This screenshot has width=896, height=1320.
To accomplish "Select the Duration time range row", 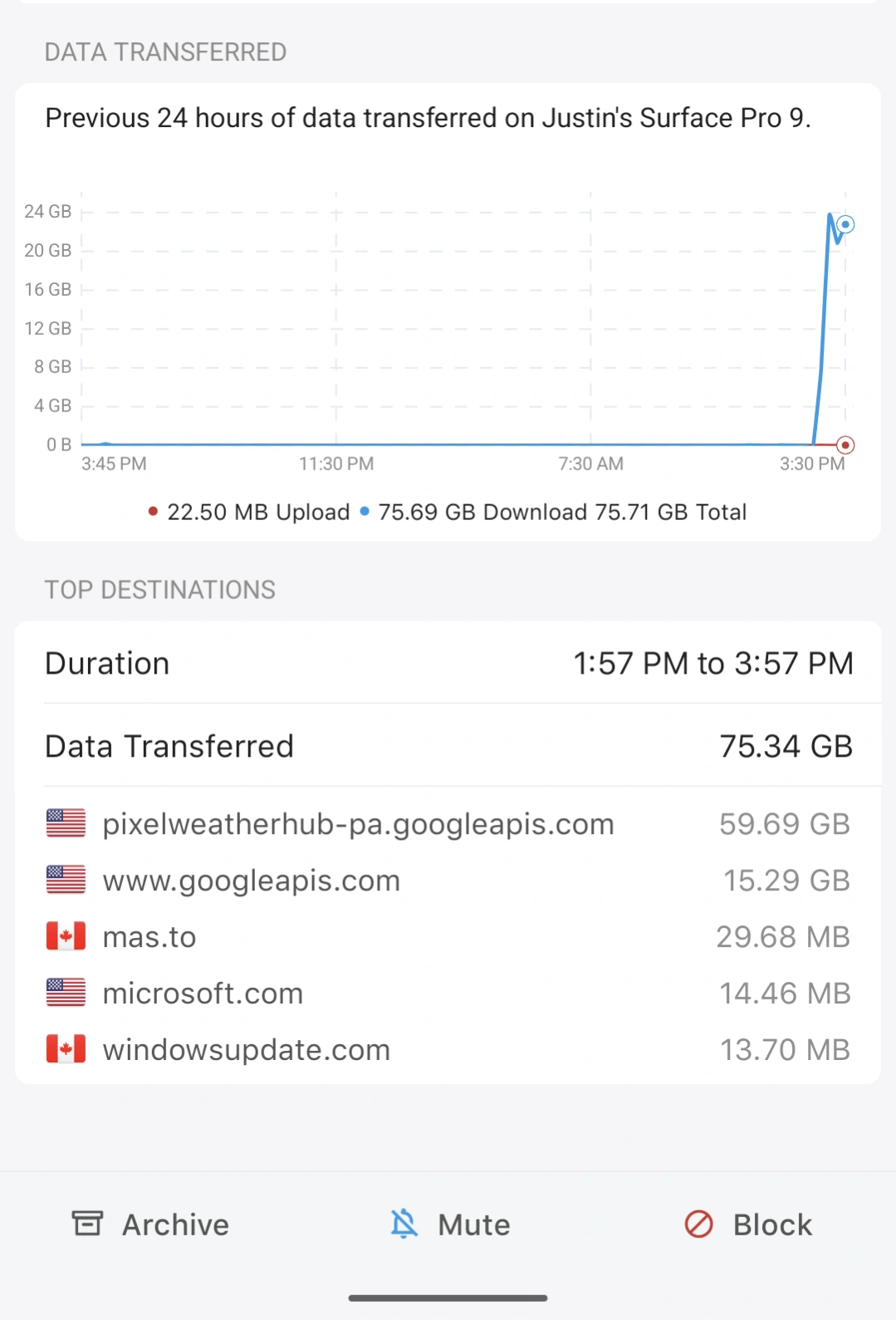I will point(448,664).
